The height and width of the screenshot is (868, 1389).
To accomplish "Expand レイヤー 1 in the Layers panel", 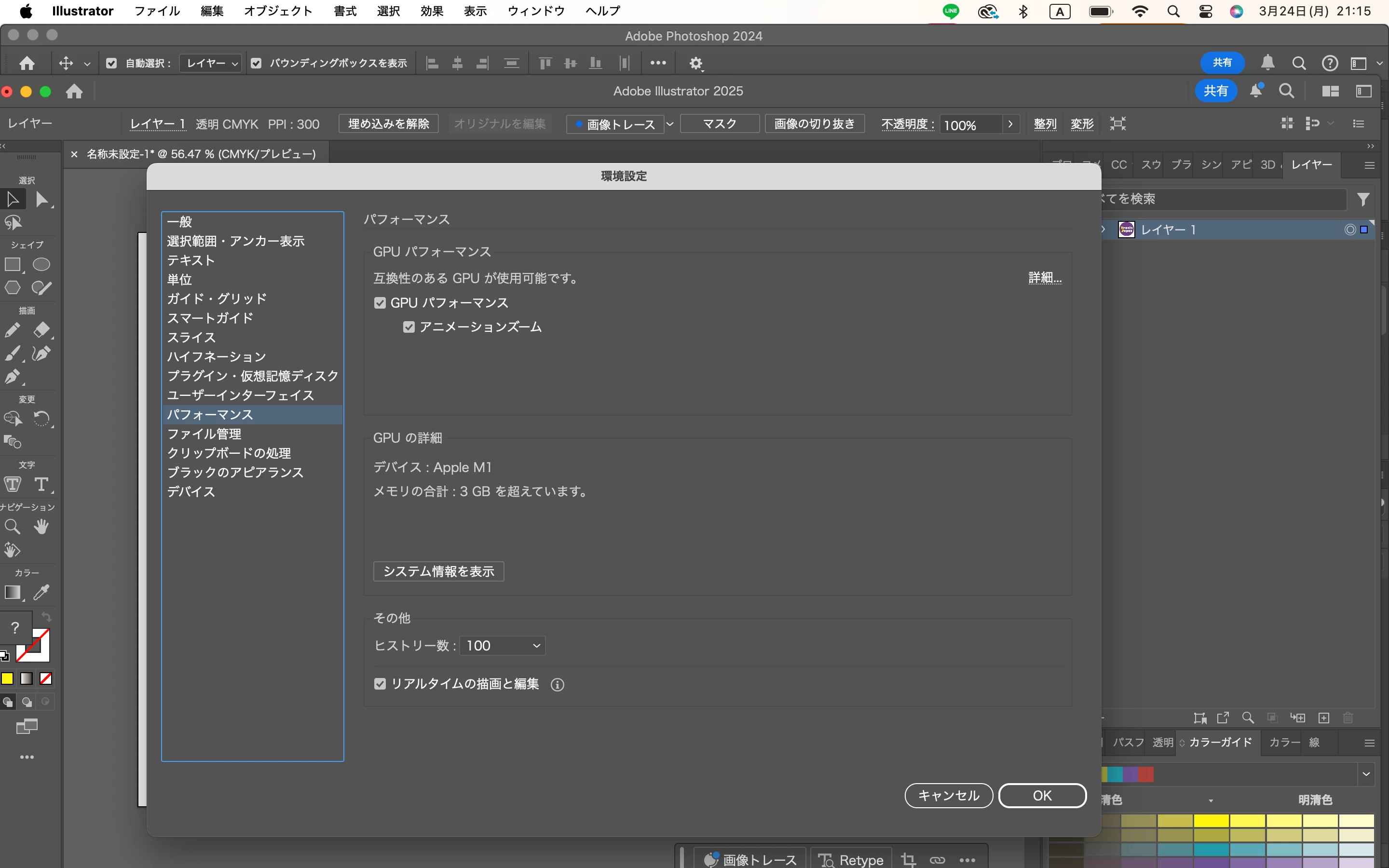I will (x=1103, y=230).
